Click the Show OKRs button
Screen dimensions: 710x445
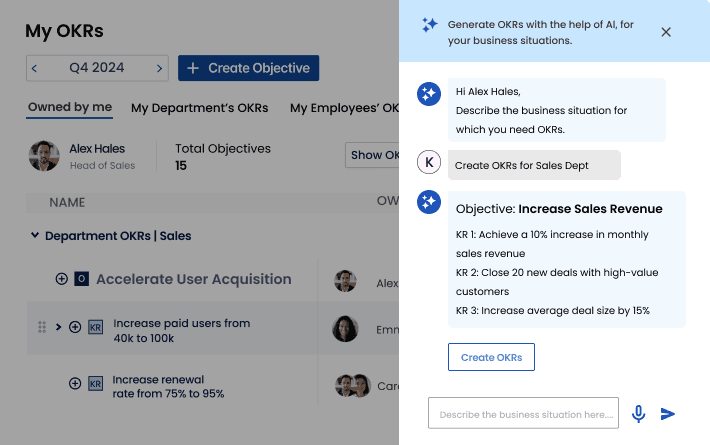coord(372,155)
